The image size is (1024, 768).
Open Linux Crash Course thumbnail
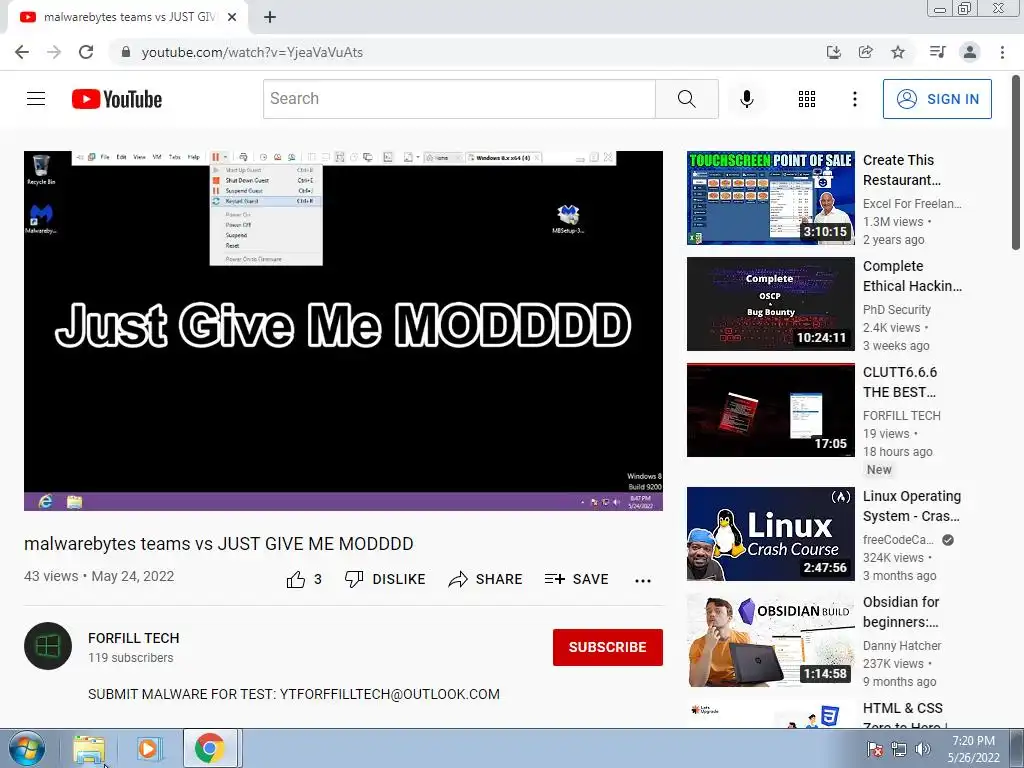[x=771, y=534]
